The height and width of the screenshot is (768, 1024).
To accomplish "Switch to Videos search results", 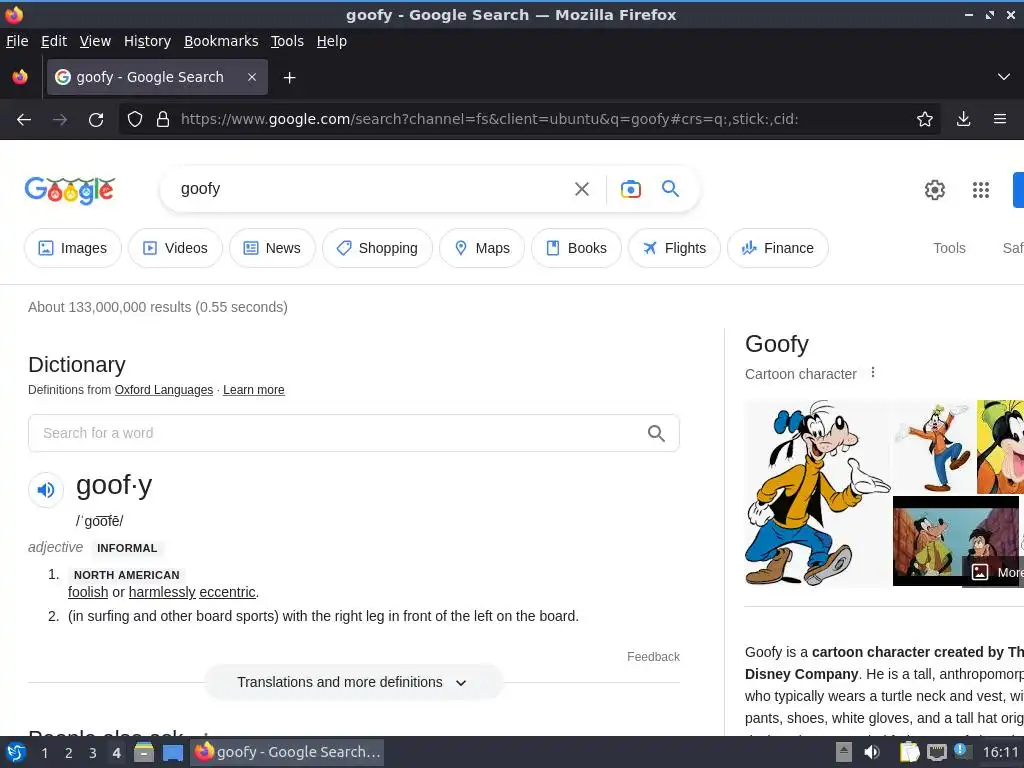I will 175,248.
